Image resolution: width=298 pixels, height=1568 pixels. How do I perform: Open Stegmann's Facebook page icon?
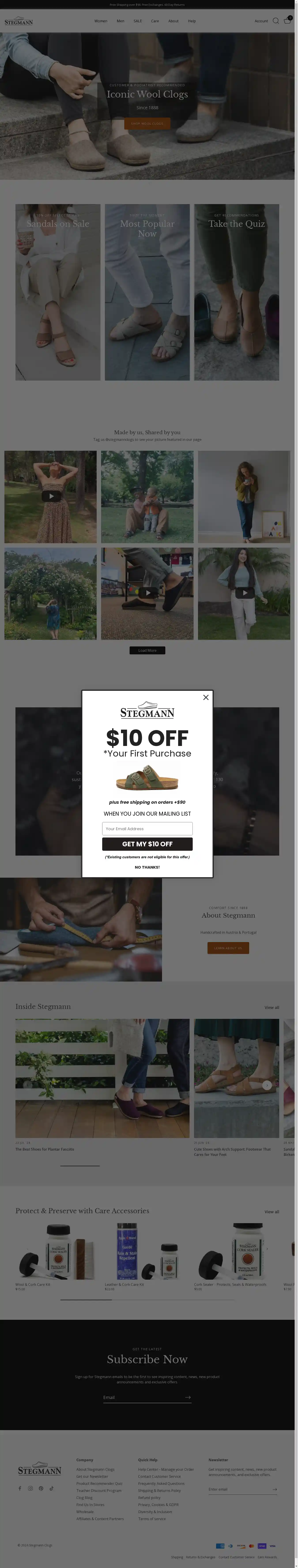click(x=19, y=1488)
